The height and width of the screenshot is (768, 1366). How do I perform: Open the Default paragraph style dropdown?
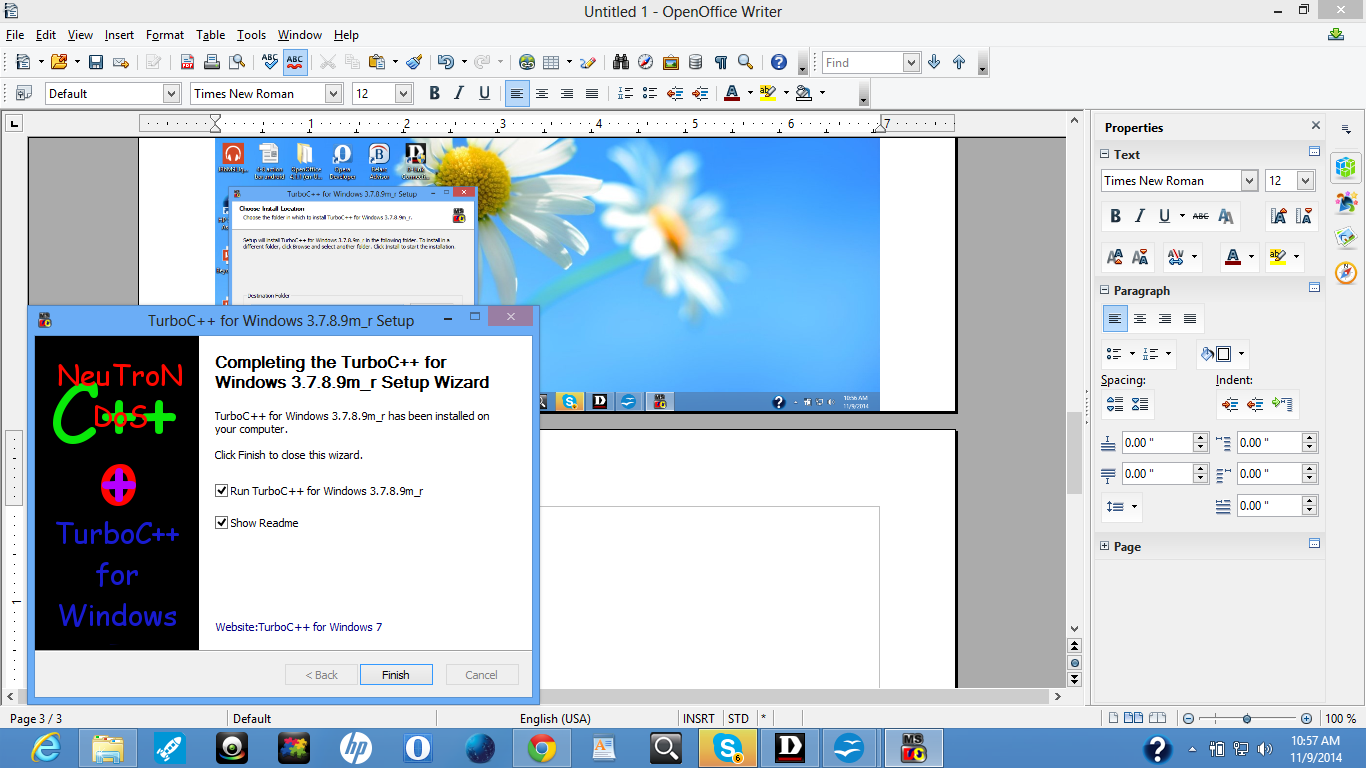[171, 93]
